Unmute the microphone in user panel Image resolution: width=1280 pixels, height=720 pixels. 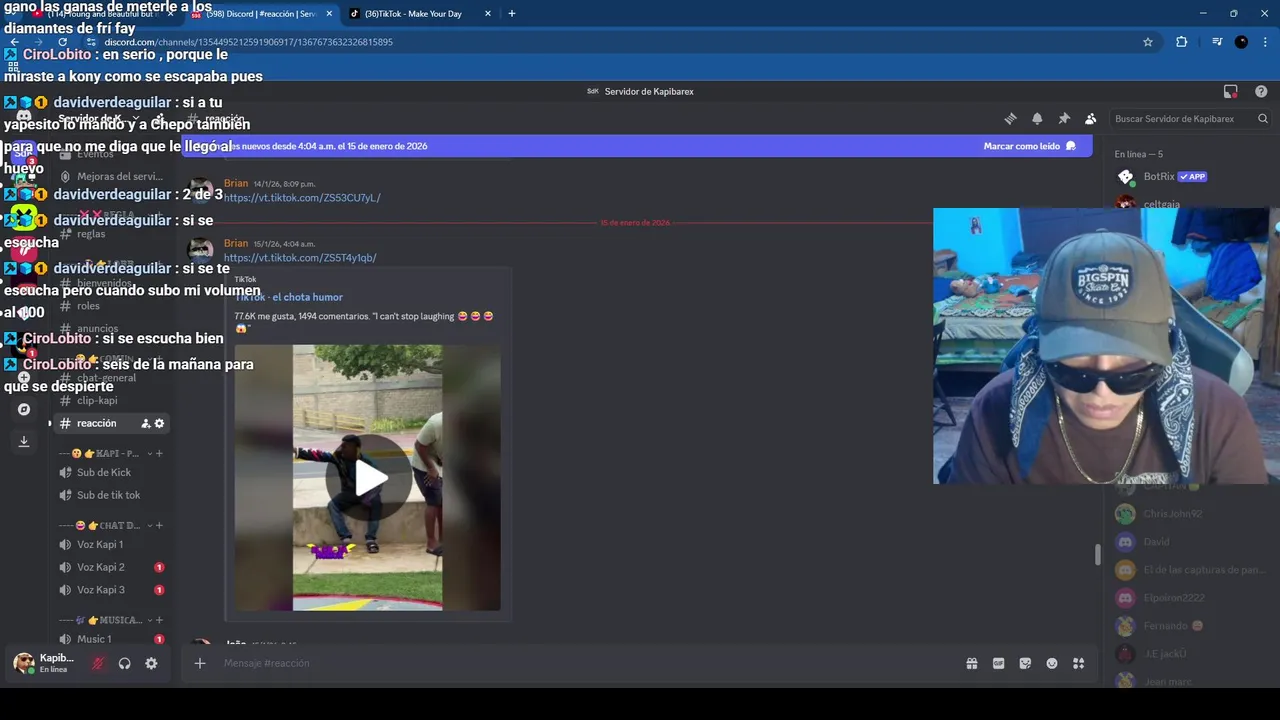tap(97, 663)
